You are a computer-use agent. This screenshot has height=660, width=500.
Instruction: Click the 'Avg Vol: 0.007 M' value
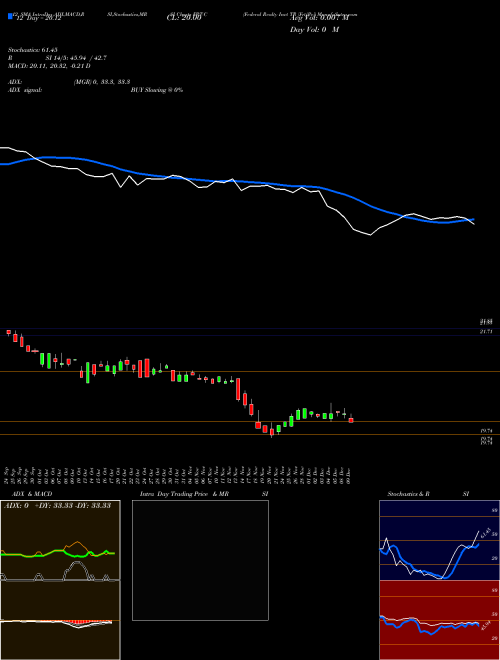coord(319,18)
